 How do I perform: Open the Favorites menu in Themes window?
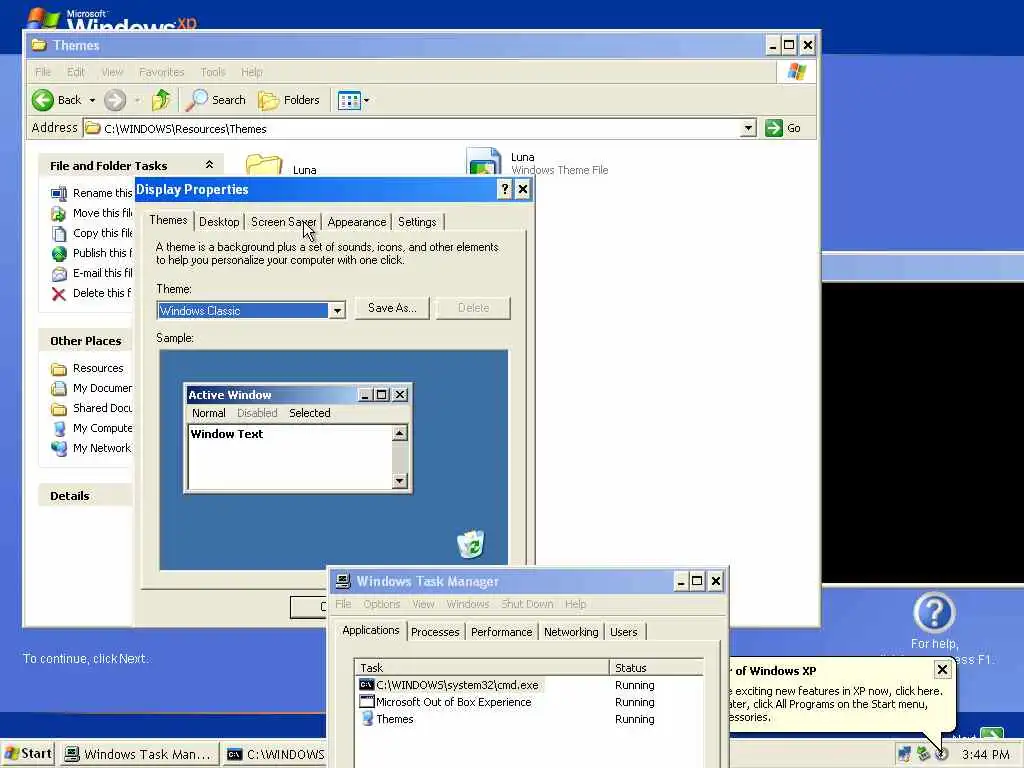tap(161, 72)
